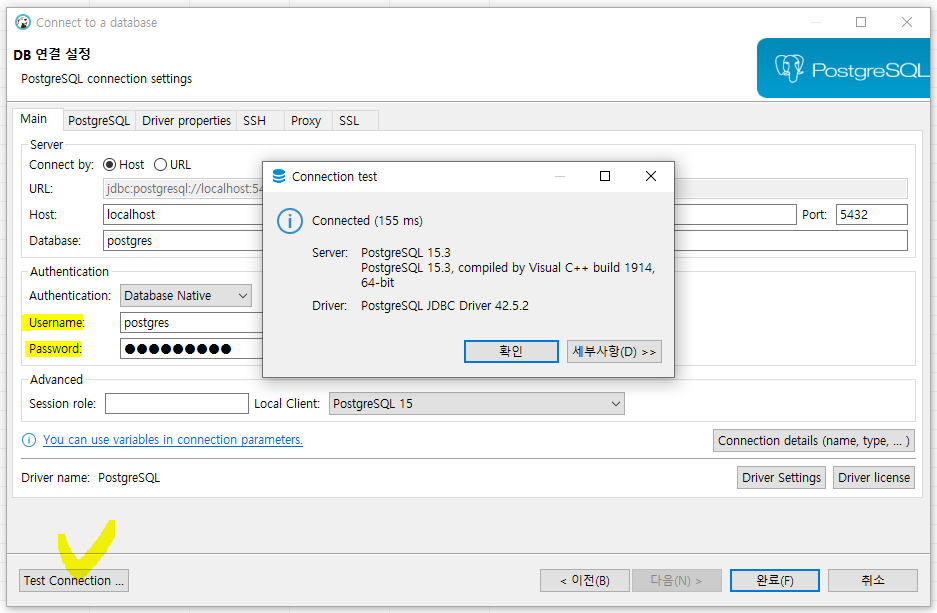
Task: Click the PostgreSQL elephant logo banner
Action: pyautogui.click(x=843, y=68)
